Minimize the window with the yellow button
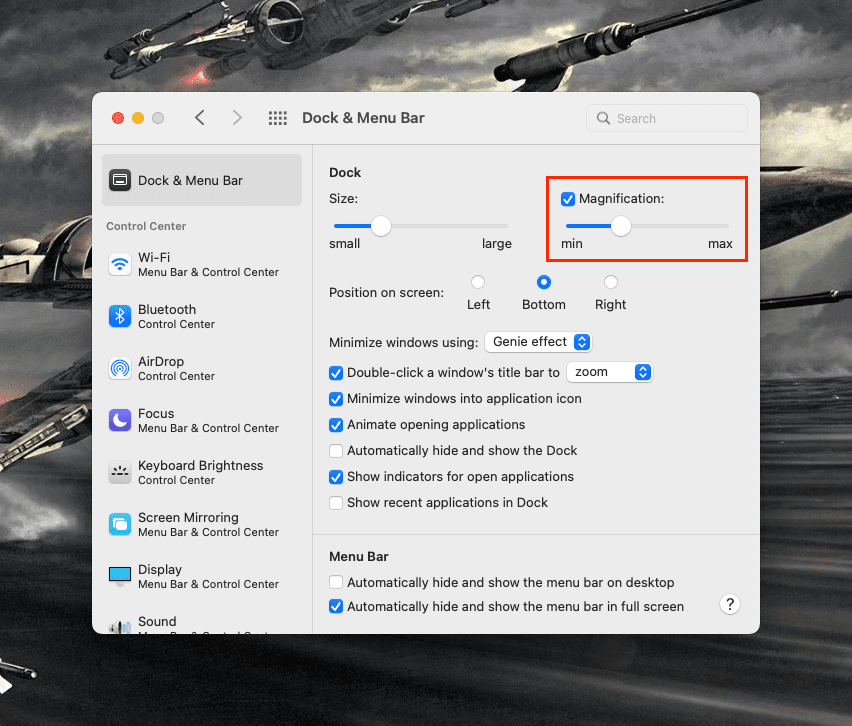 [138, 118]
